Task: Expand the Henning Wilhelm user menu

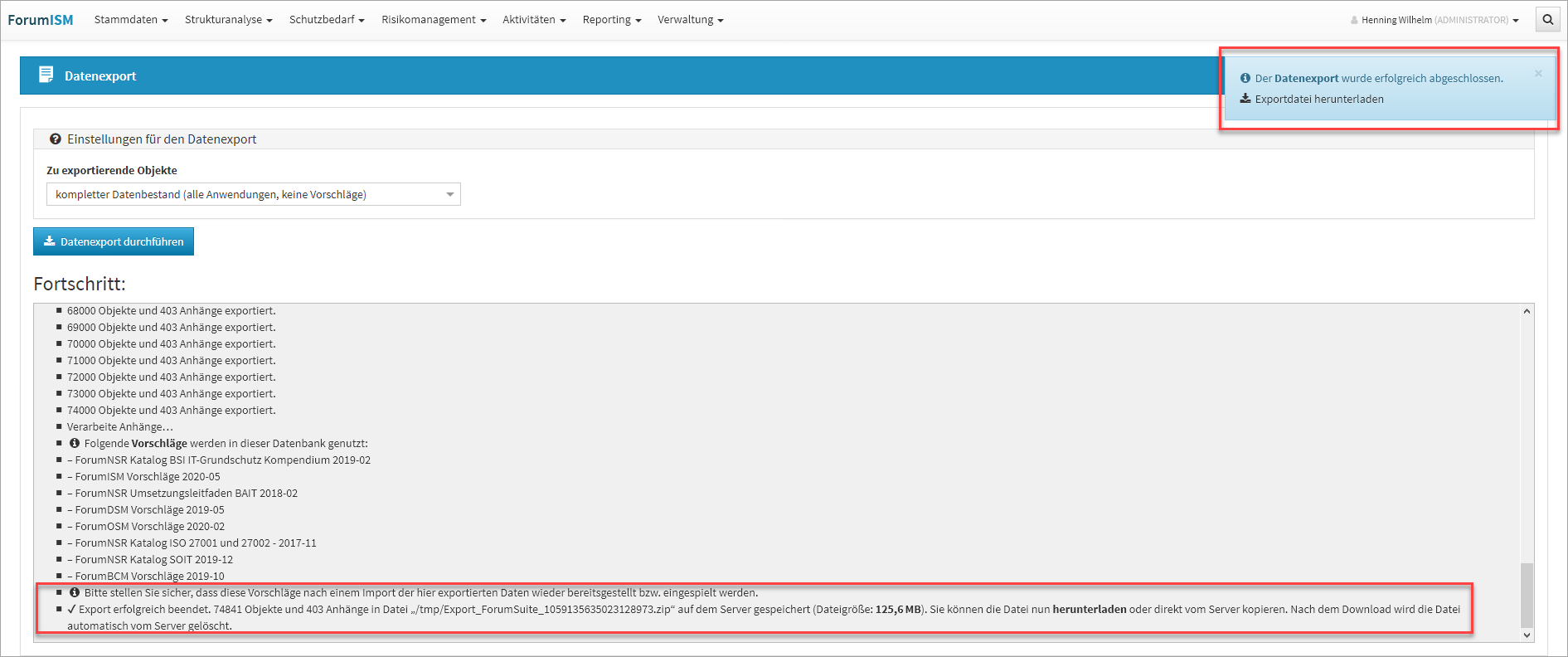Action: click(1439, 20)
